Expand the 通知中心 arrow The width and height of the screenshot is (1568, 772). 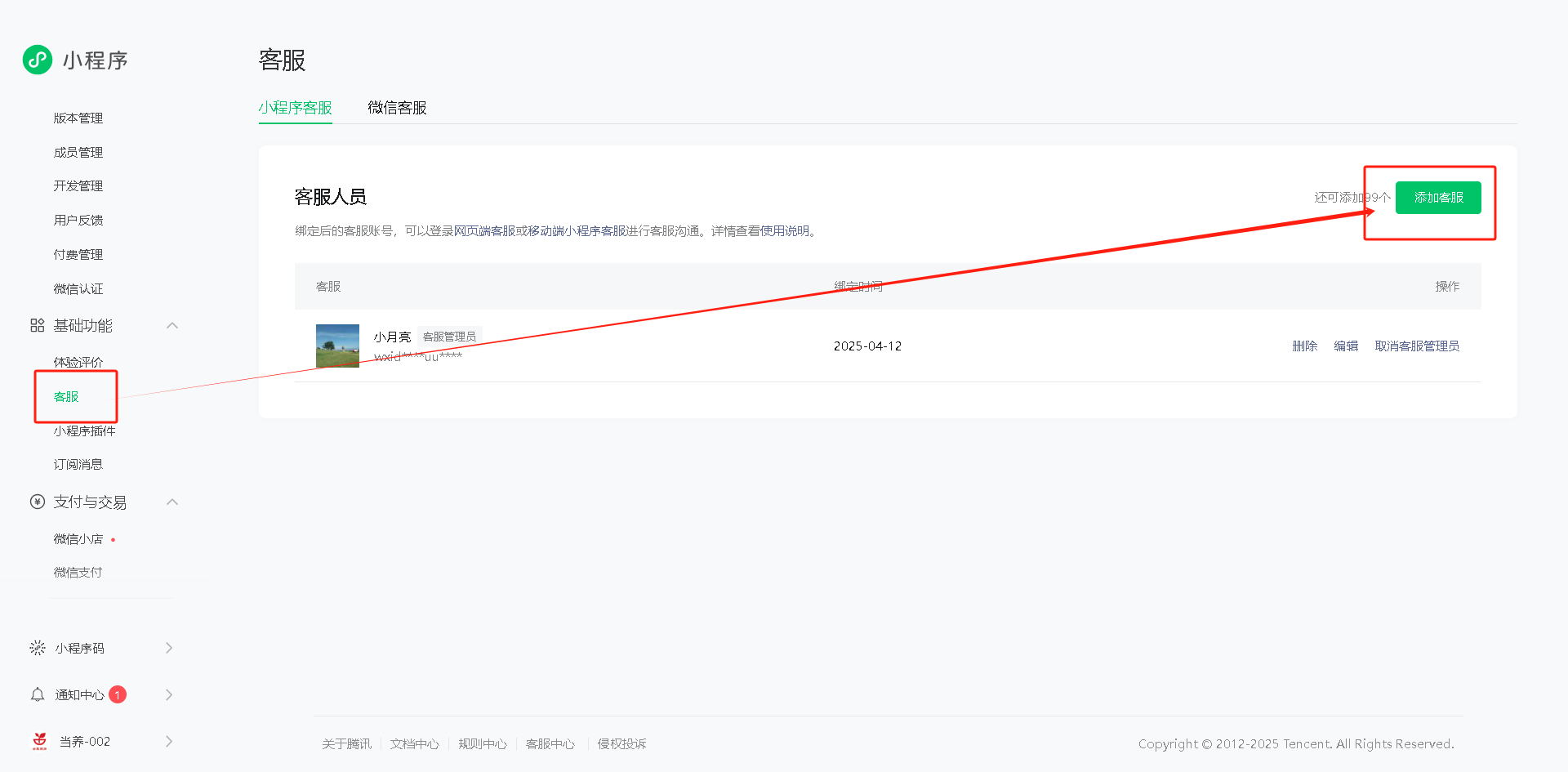click(169, 694)
